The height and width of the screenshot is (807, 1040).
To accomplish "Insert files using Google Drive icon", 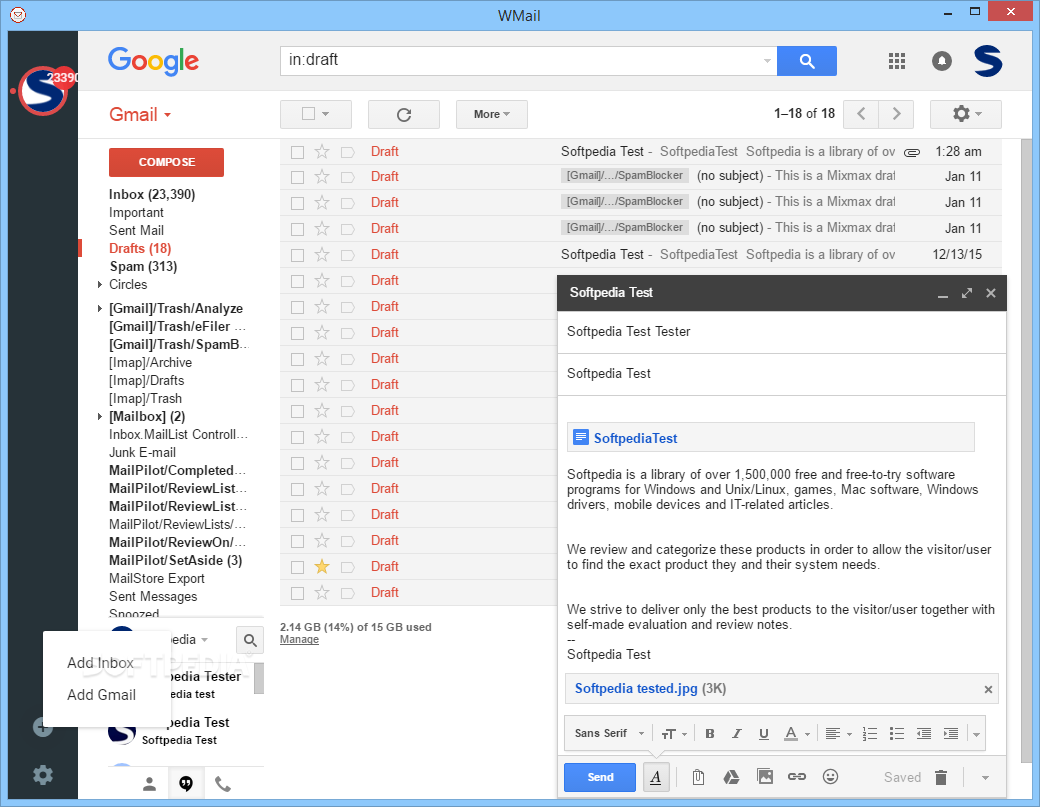I will coord(731,777).
